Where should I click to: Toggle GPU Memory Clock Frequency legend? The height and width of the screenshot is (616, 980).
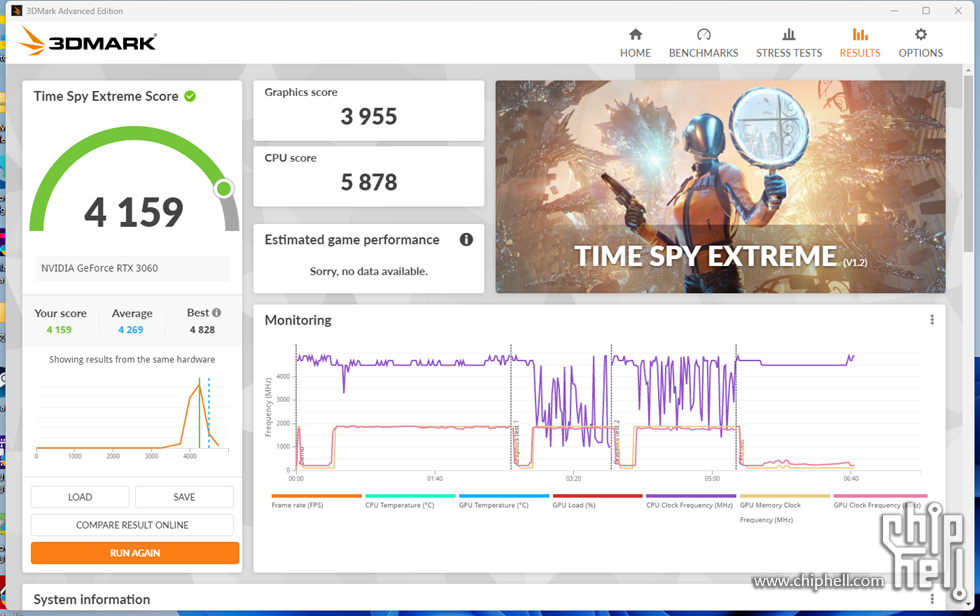point(784,509)
